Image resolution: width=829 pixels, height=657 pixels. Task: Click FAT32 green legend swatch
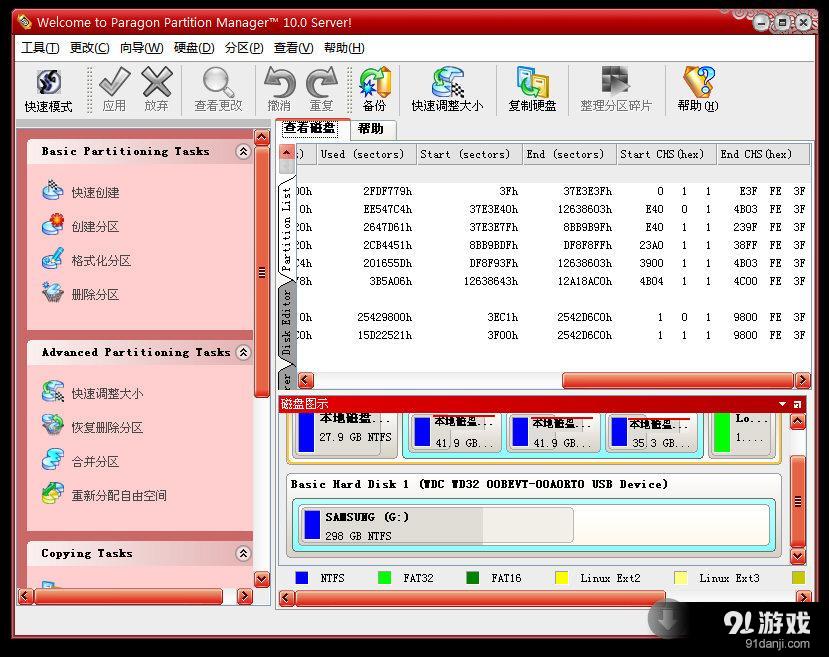(385, 578)
